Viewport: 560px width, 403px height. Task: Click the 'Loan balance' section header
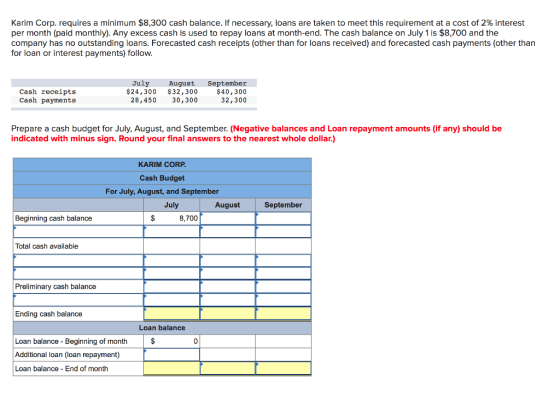[x=162, y=328]
